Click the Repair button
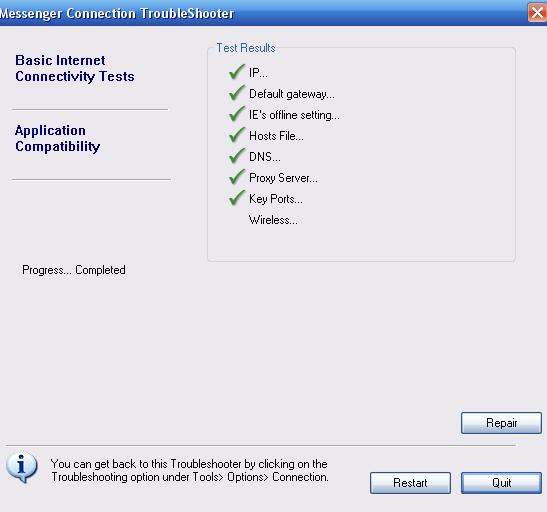 [x=501, y=423]
